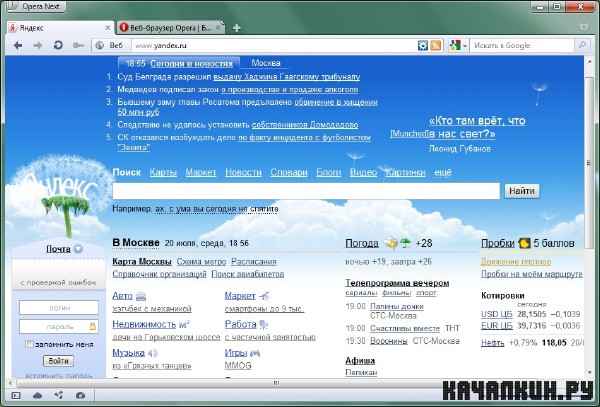Switch to the Веб-браузер Opera tab
This screenshot has width=600, height=407.
click(x=171, y=28)
